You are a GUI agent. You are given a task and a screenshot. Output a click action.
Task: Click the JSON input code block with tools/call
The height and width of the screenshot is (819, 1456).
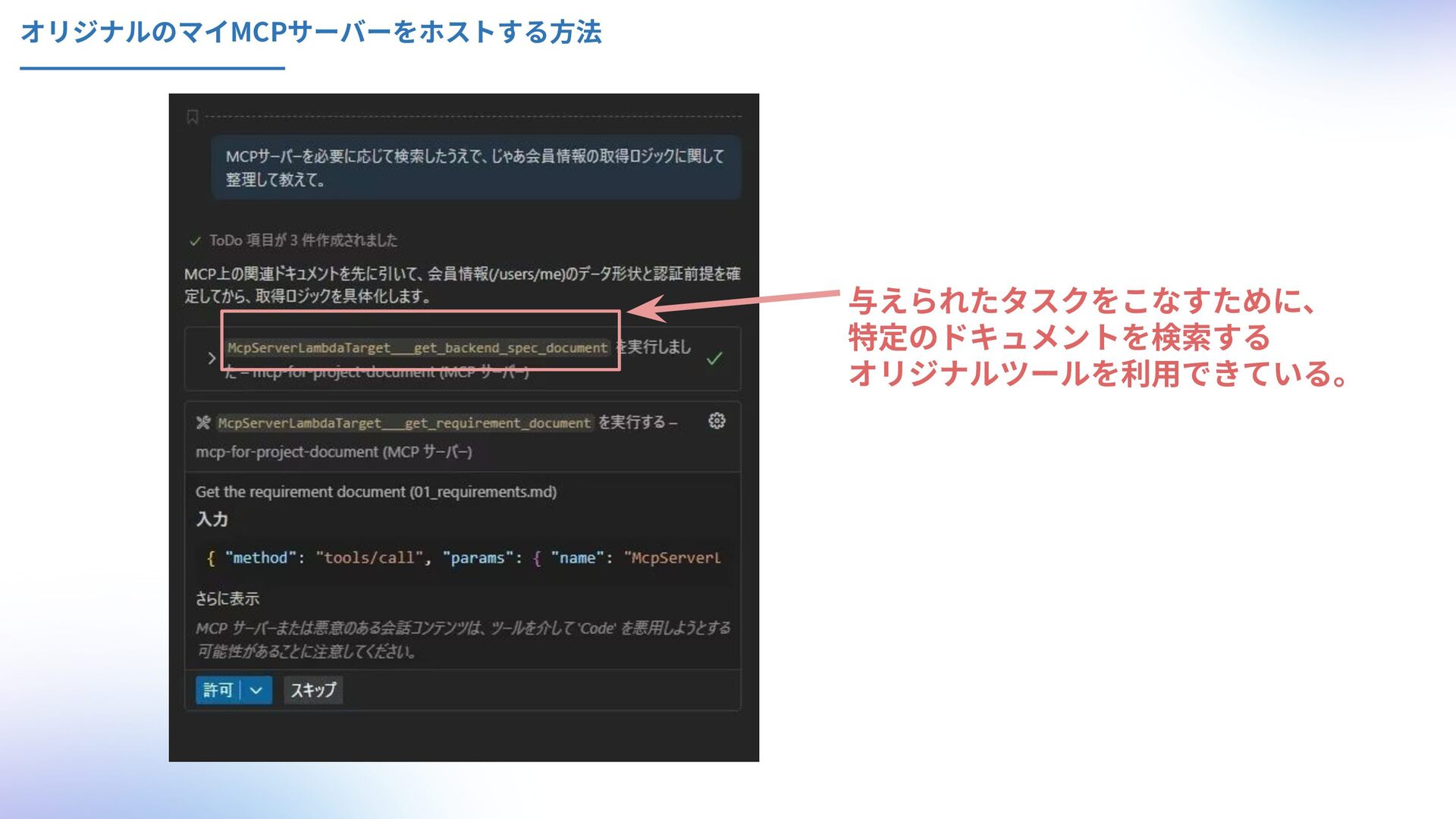(463, 558)
